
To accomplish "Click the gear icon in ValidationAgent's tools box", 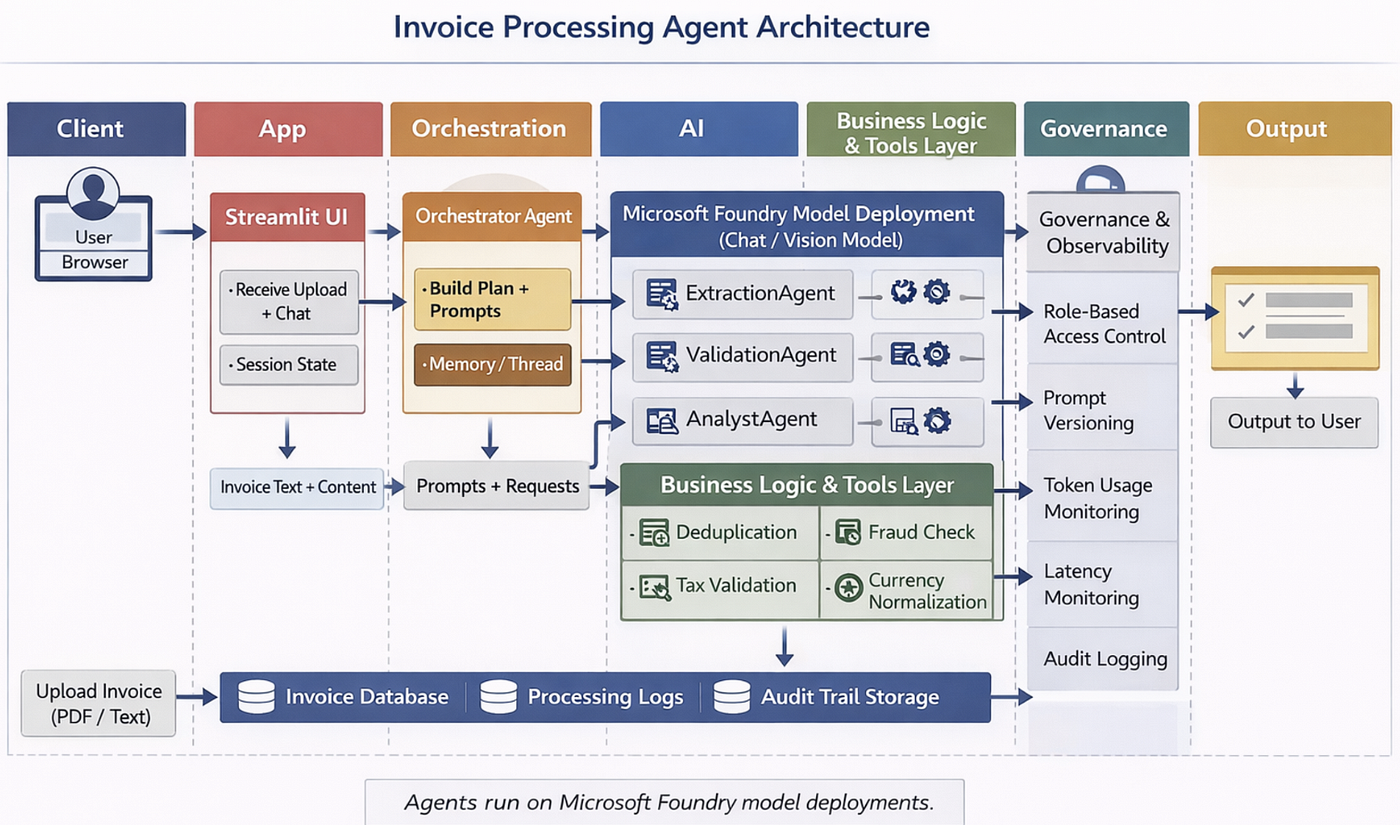I will coord(937,354).
